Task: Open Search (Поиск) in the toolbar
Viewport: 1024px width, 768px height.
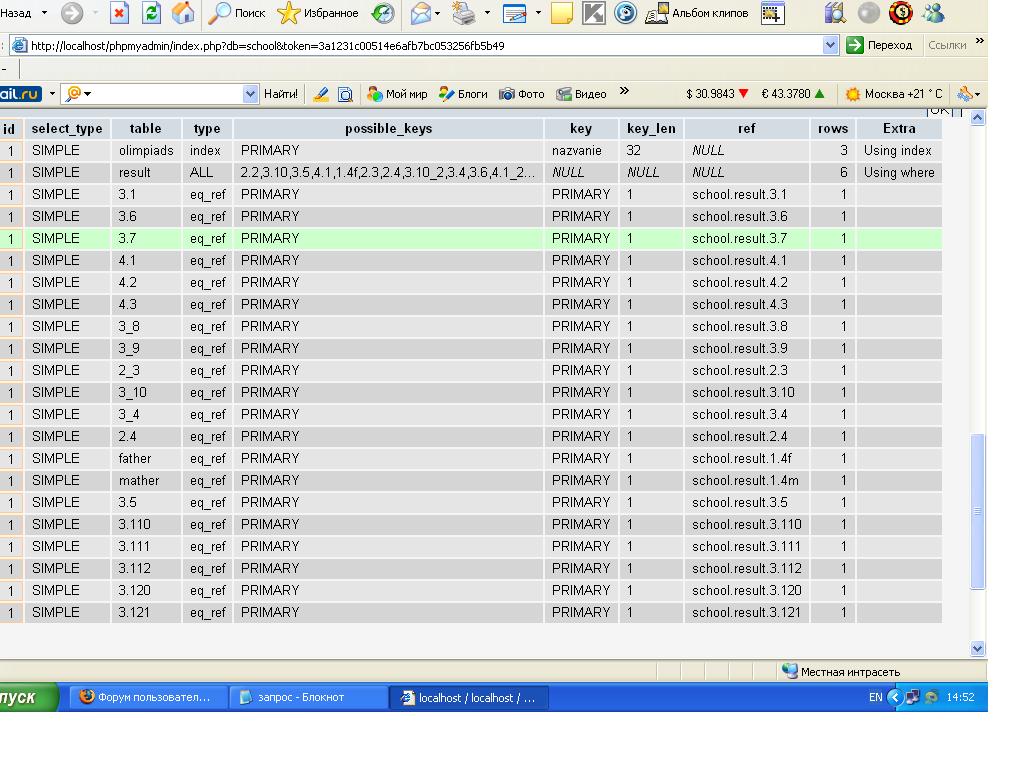Action: tap(237, 13)
